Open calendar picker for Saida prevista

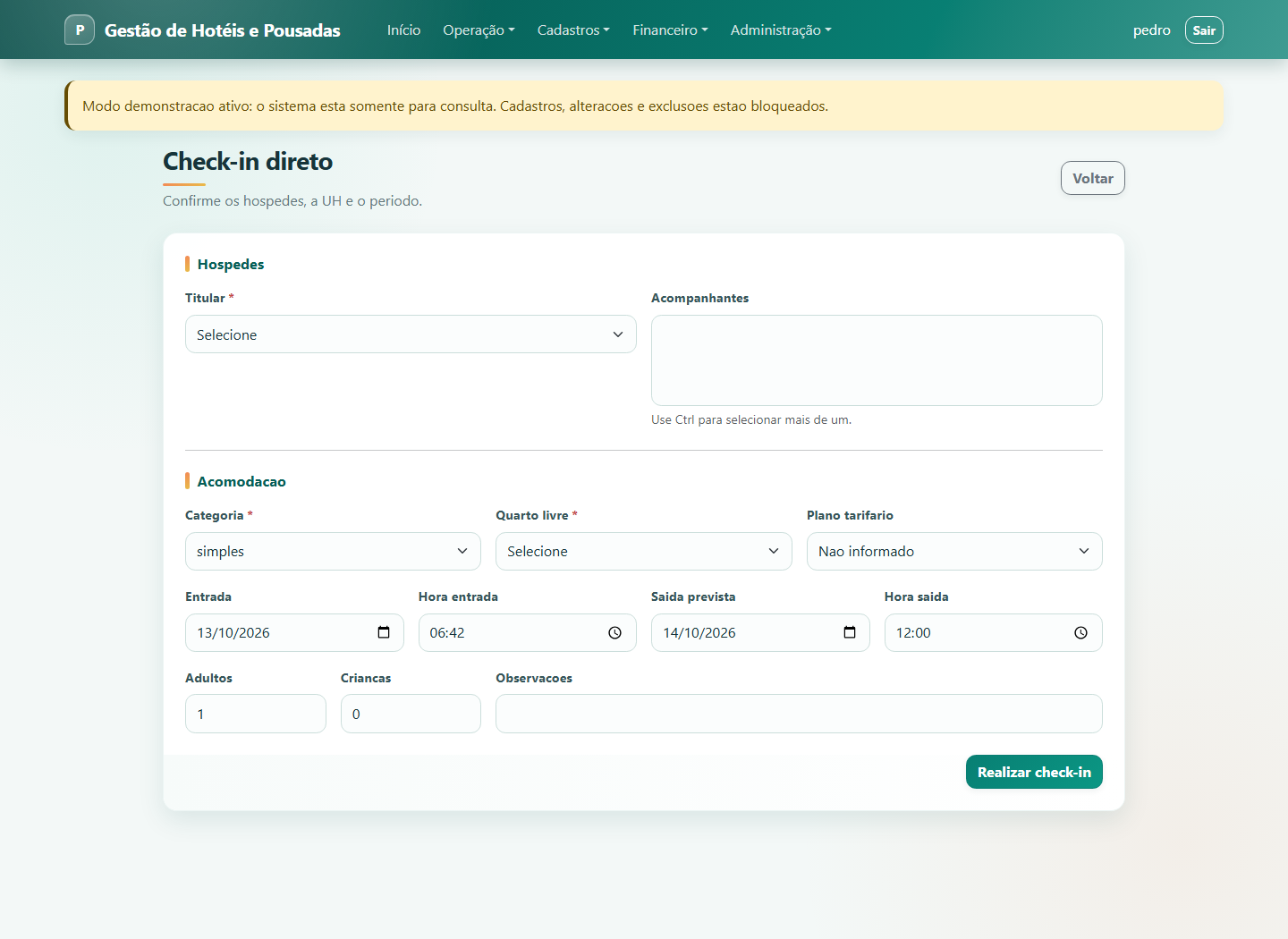click(850, 632)
